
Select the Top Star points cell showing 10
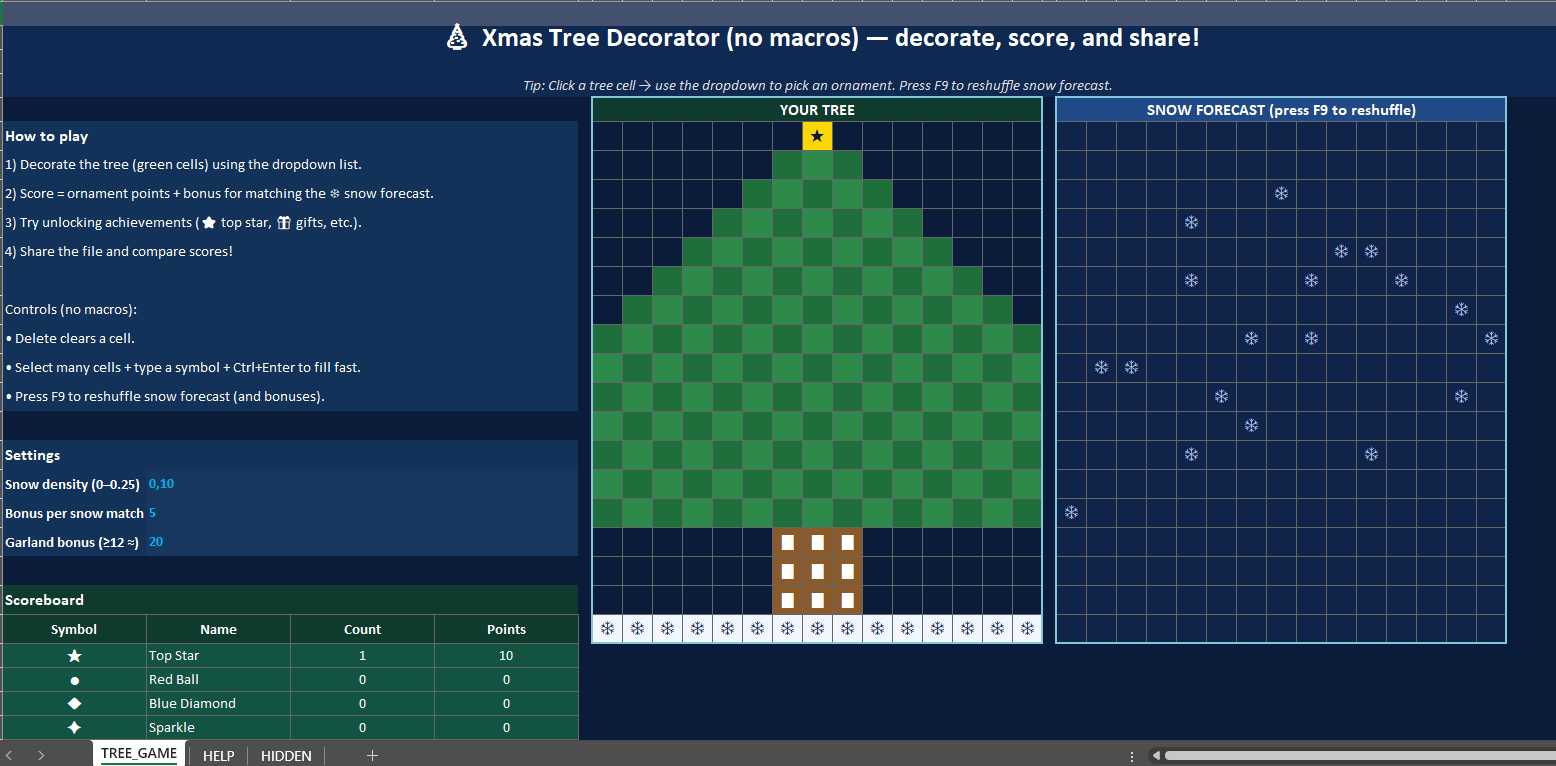click(x=506, y=656)
